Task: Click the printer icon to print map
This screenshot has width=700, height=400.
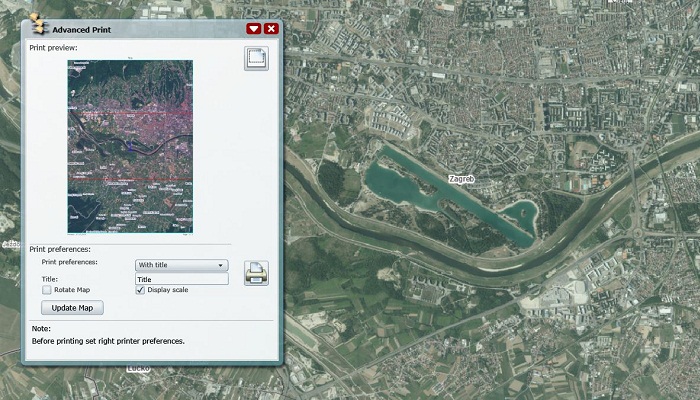Action: pos(256,272)
